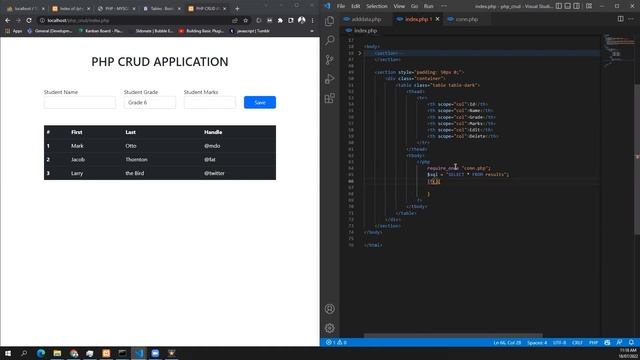Show hidden bookmarks overflow chevron
Screen dimensions: 640x360
tap(312, 31)
